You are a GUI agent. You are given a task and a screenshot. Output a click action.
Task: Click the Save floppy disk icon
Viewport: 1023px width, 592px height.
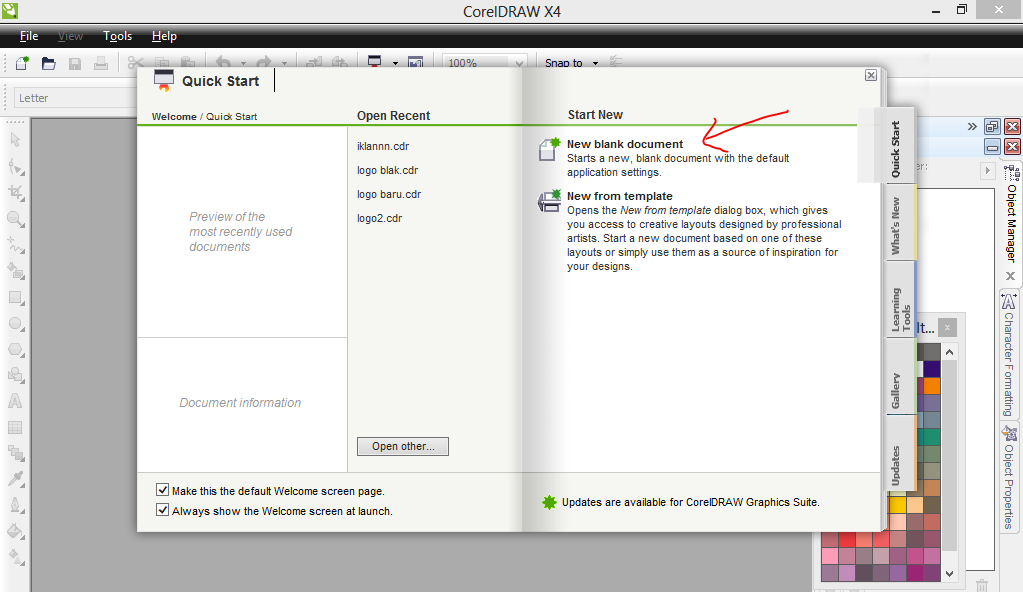point(75,63)
